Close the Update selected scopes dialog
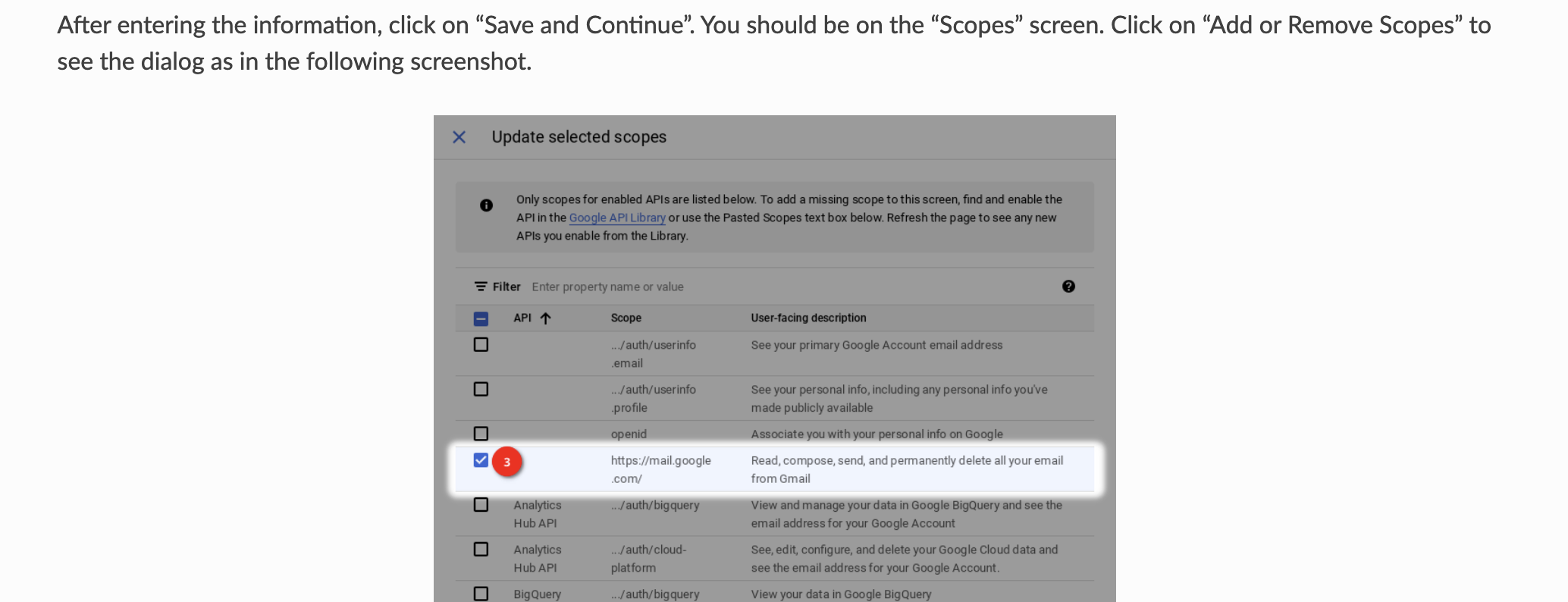The height and width of the screenshot is (602, 1568). (x=459, y=137)
